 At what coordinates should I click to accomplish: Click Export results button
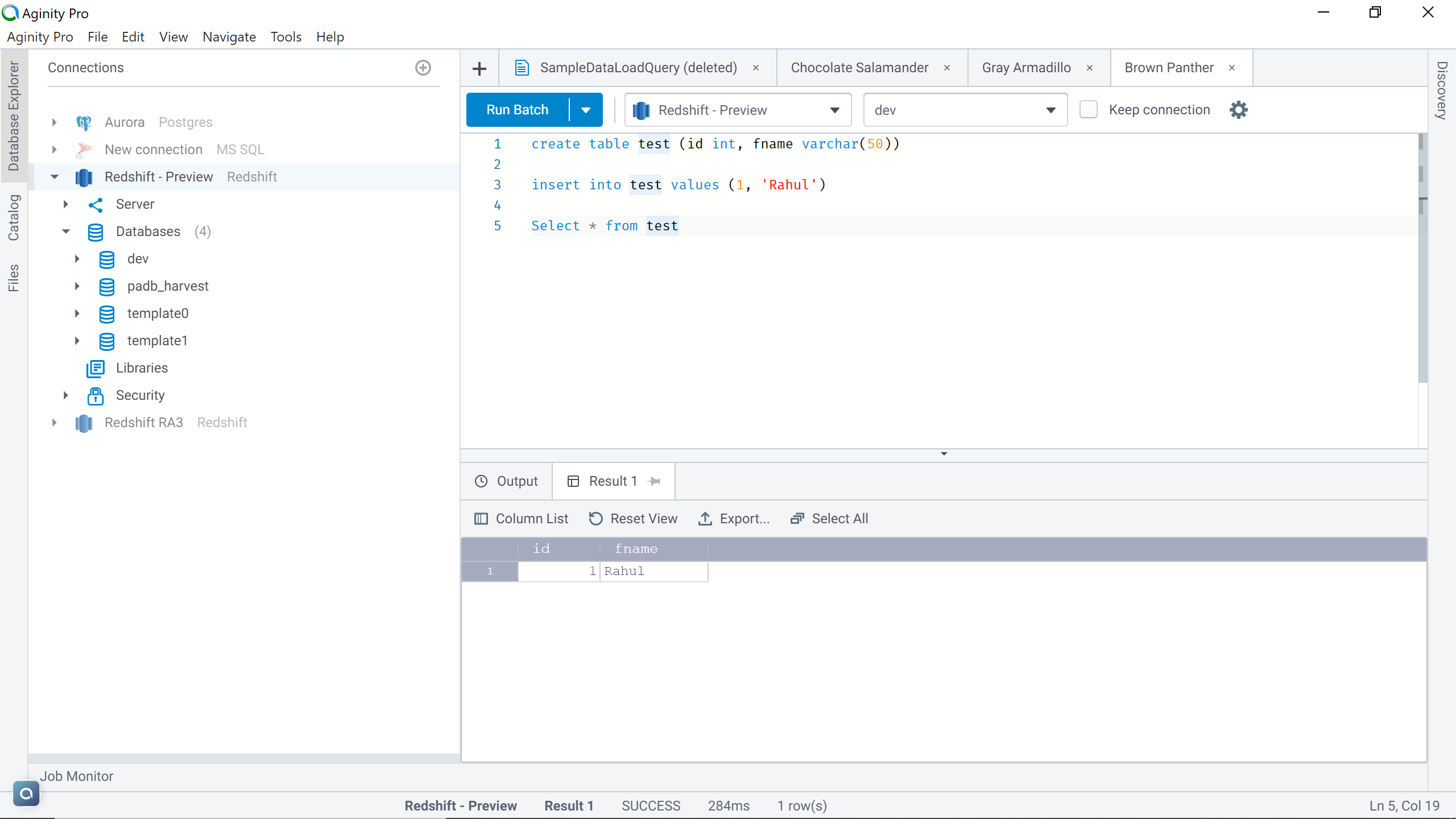click(x=734, y=519)
